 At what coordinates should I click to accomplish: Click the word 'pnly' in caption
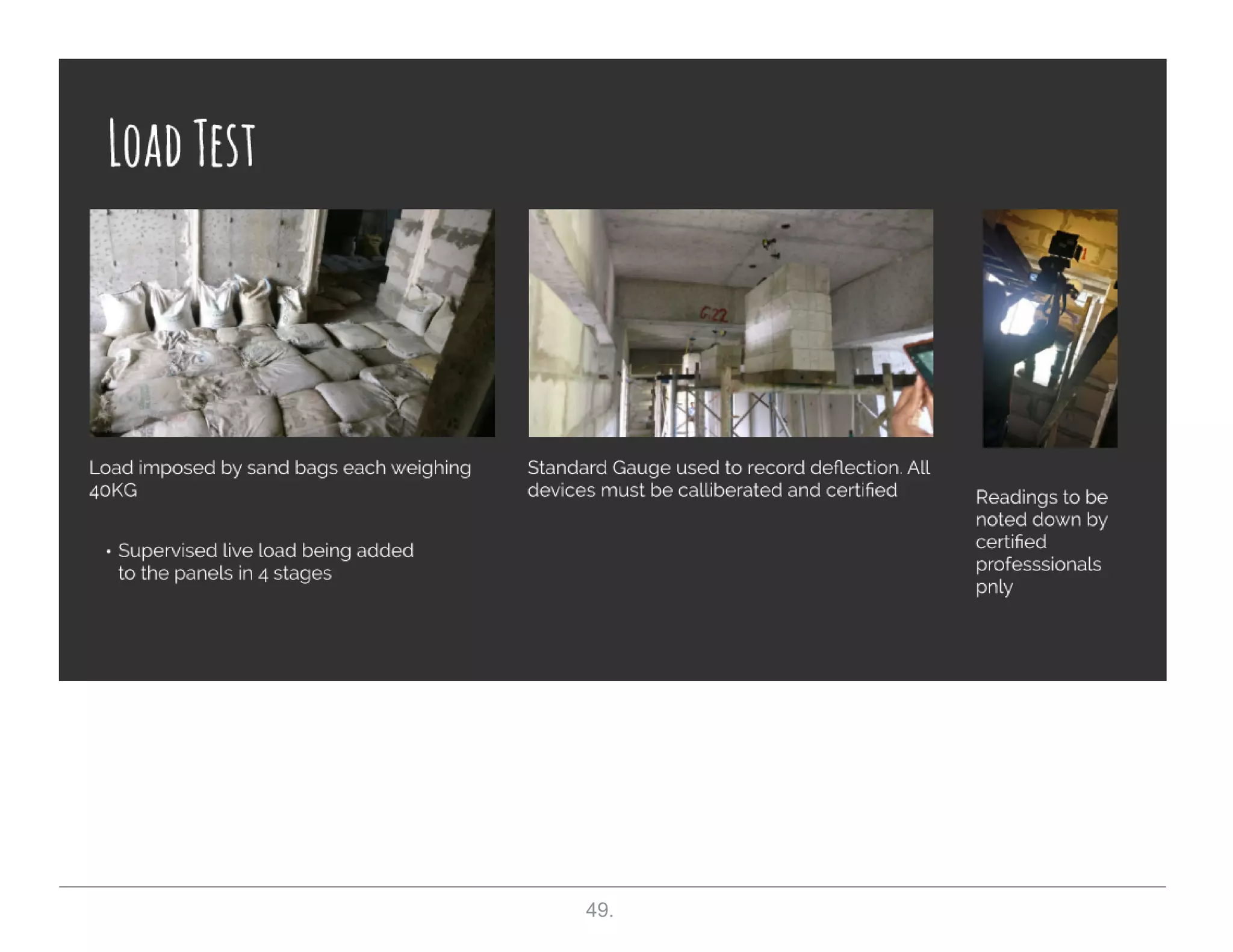tap(994, 587)
